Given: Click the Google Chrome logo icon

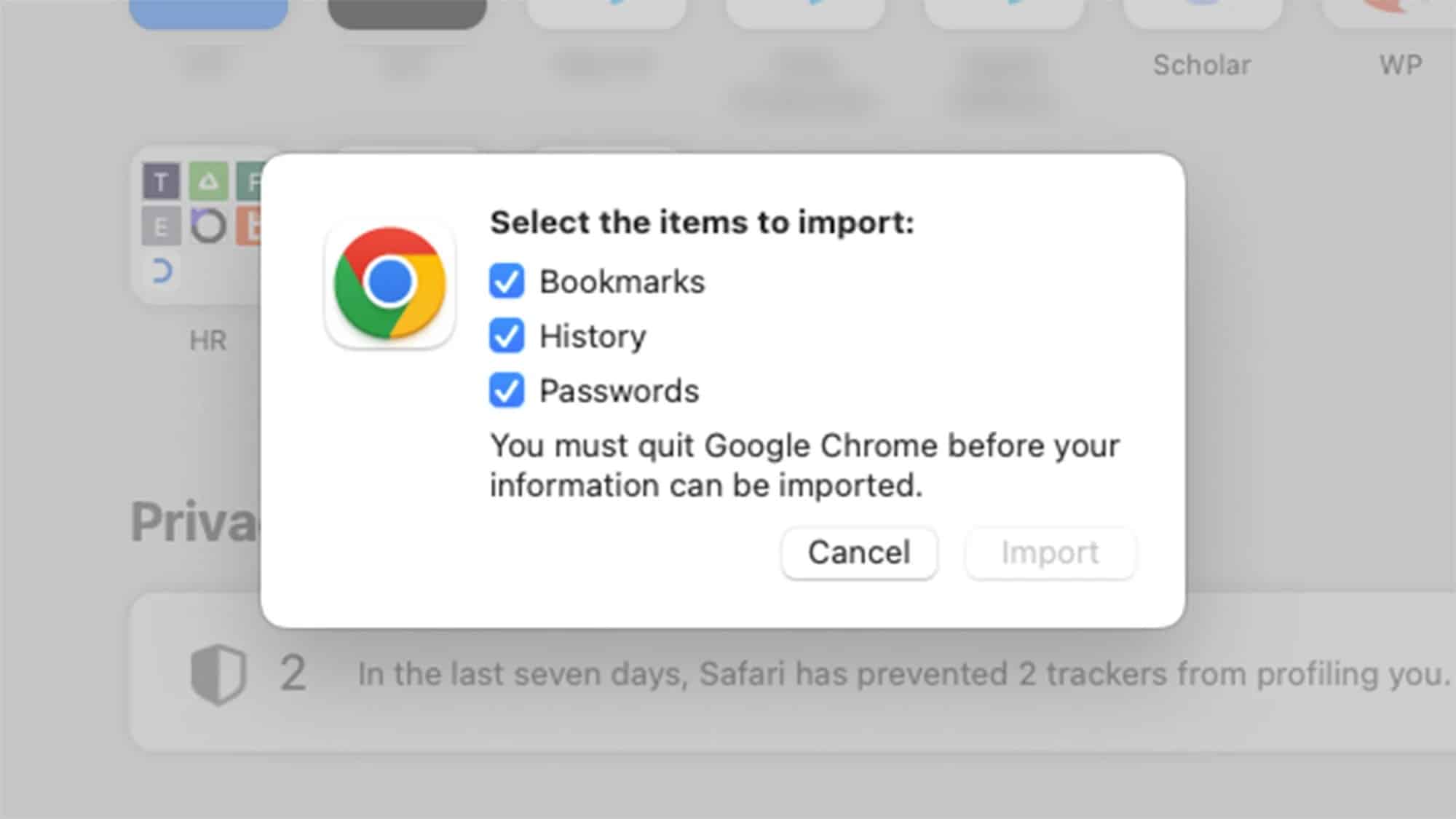Looking at the screenshot, I should [390, 283].
